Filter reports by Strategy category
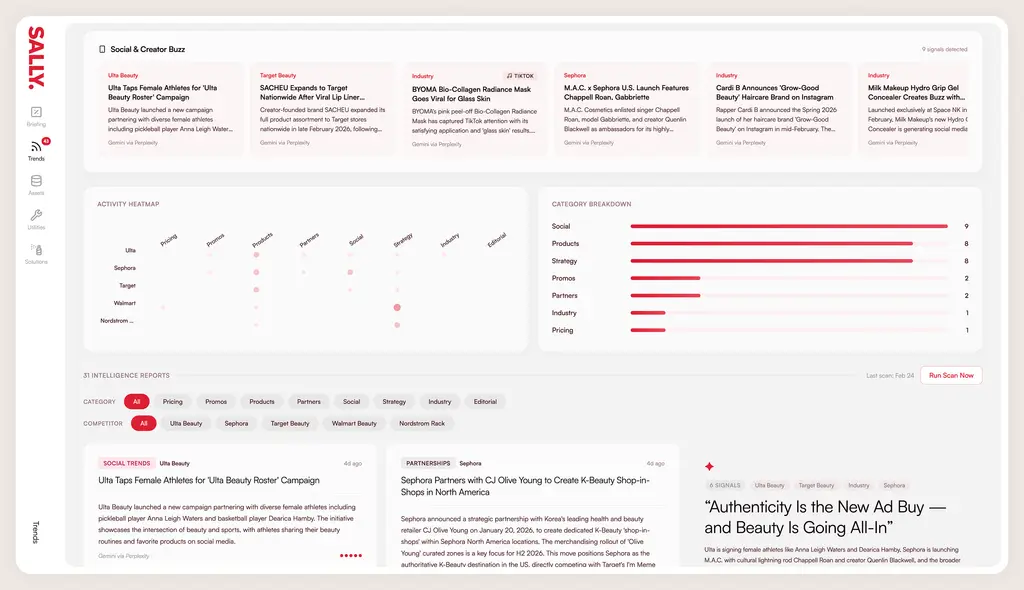This screenshot has height=590, width=1024. [394, 402]
